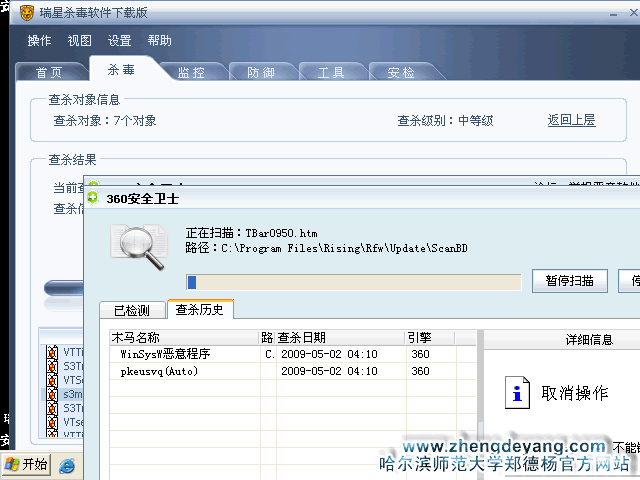Click the 路 column header

(x=267, y=338)
